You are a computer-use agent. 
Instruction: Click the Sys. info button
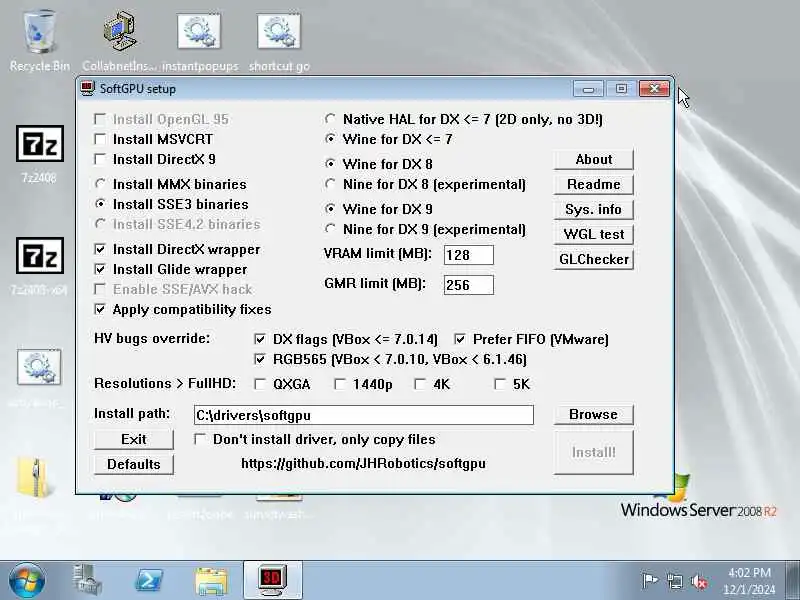tap(593, 209)
